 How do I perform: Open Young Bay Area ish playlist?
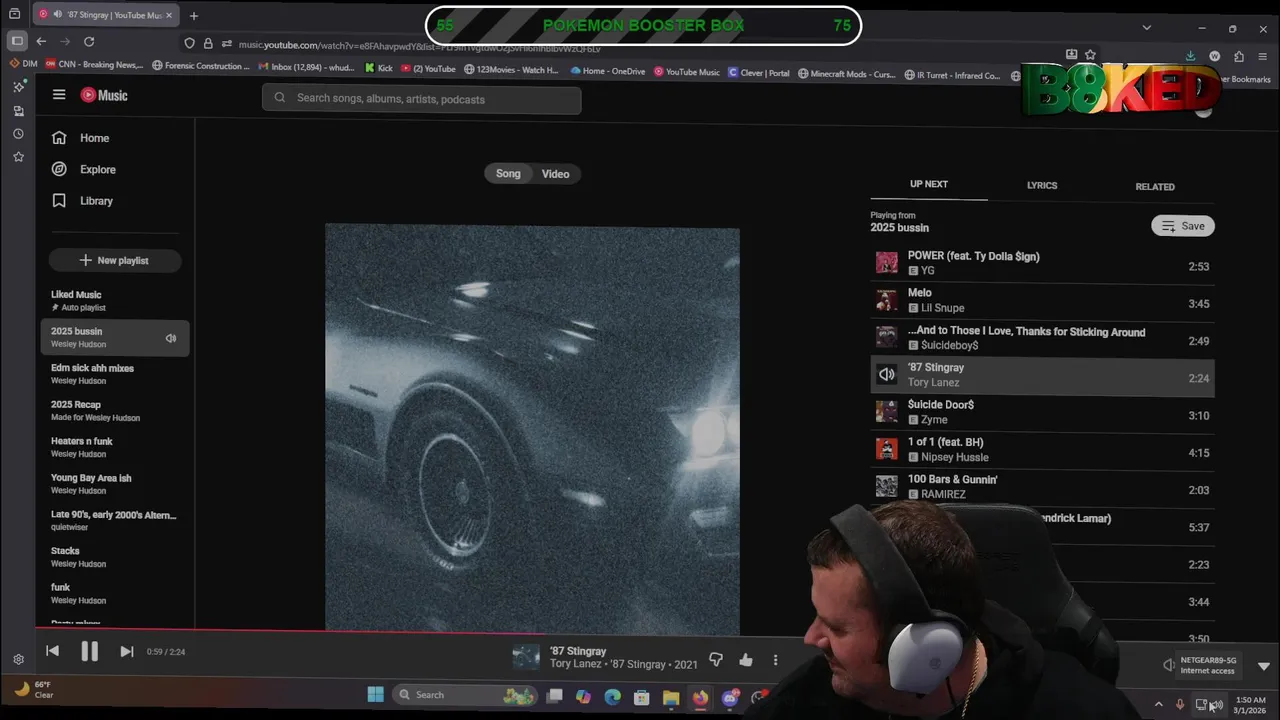tap(115, 484)
